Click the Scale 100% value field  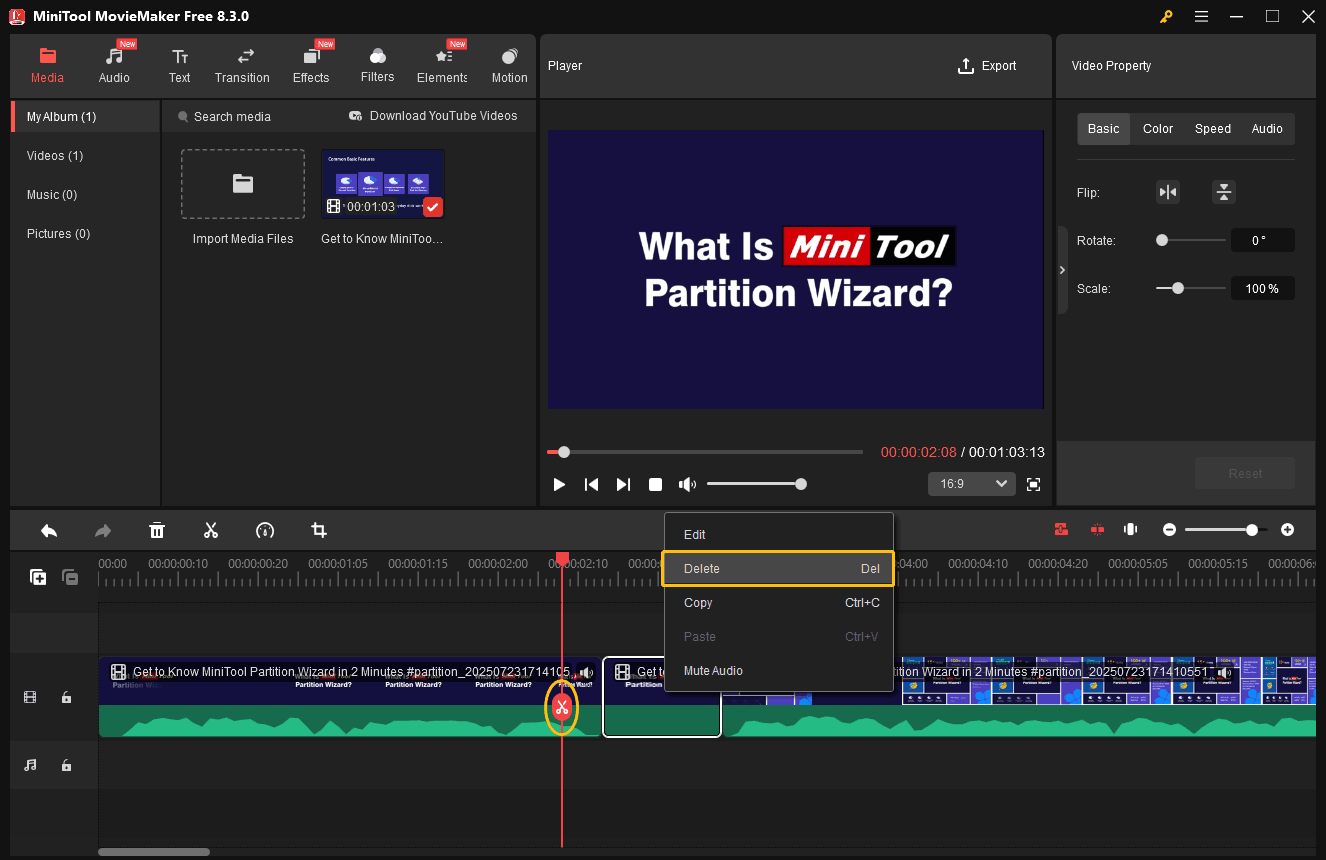click(x=1263, y=288)
